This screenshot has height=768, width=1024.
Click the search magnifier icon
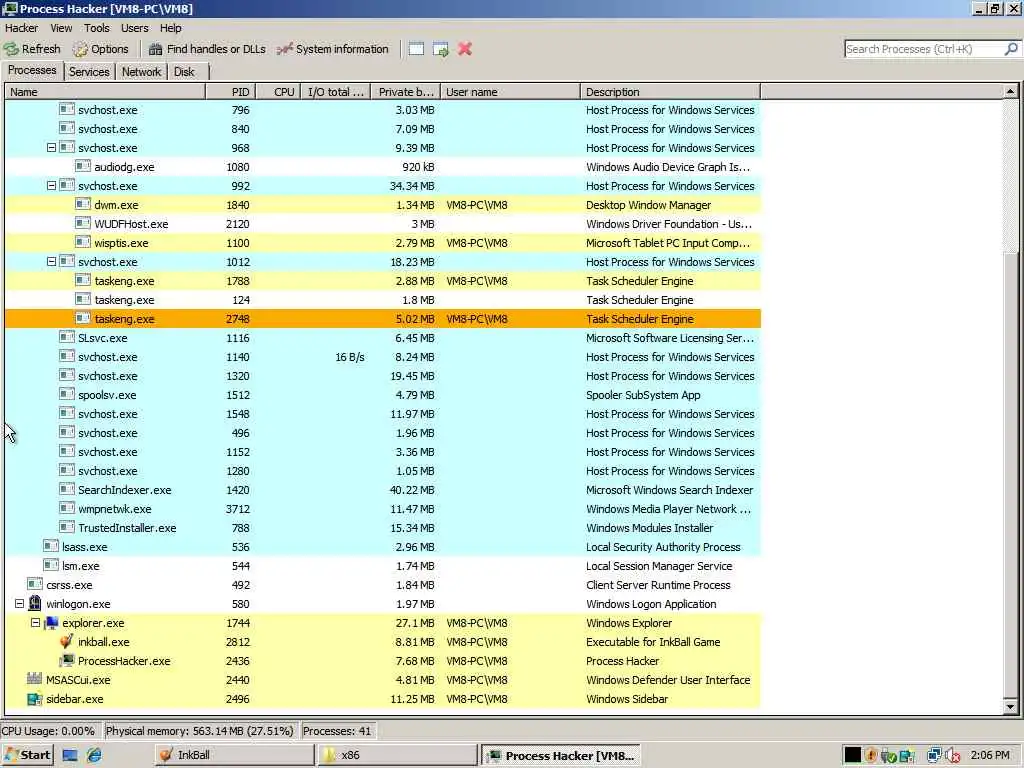click(x=1010, y=49)
